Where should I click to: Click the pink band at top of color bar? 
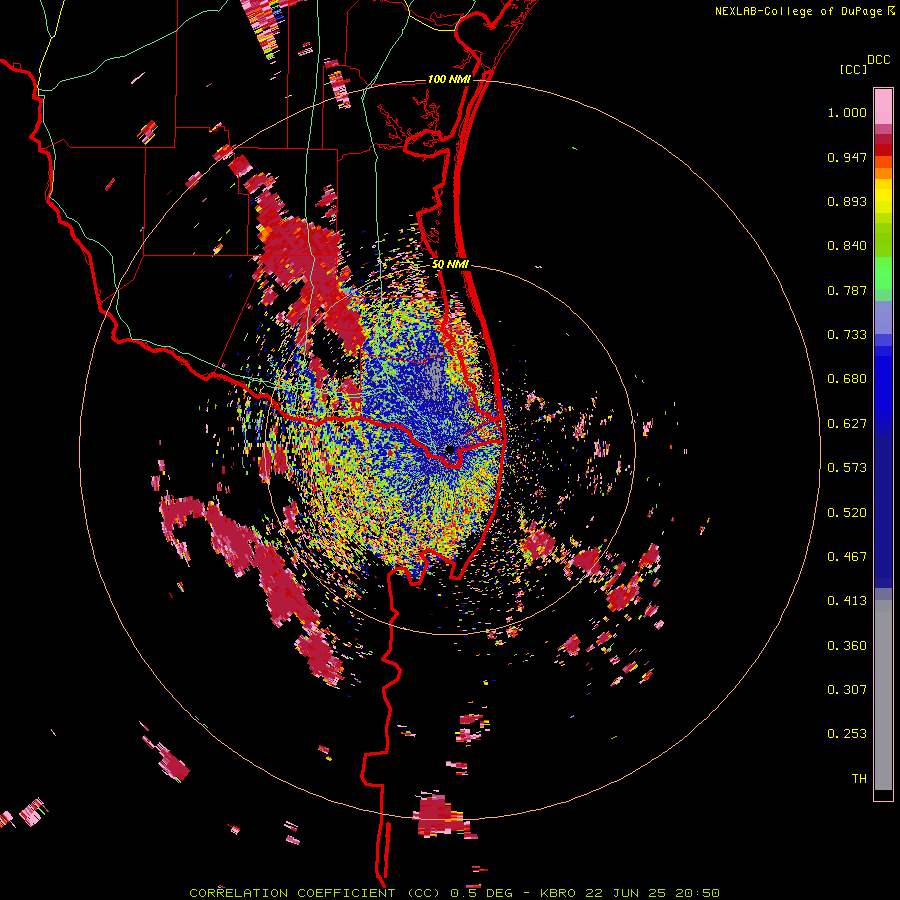(883, 107)
